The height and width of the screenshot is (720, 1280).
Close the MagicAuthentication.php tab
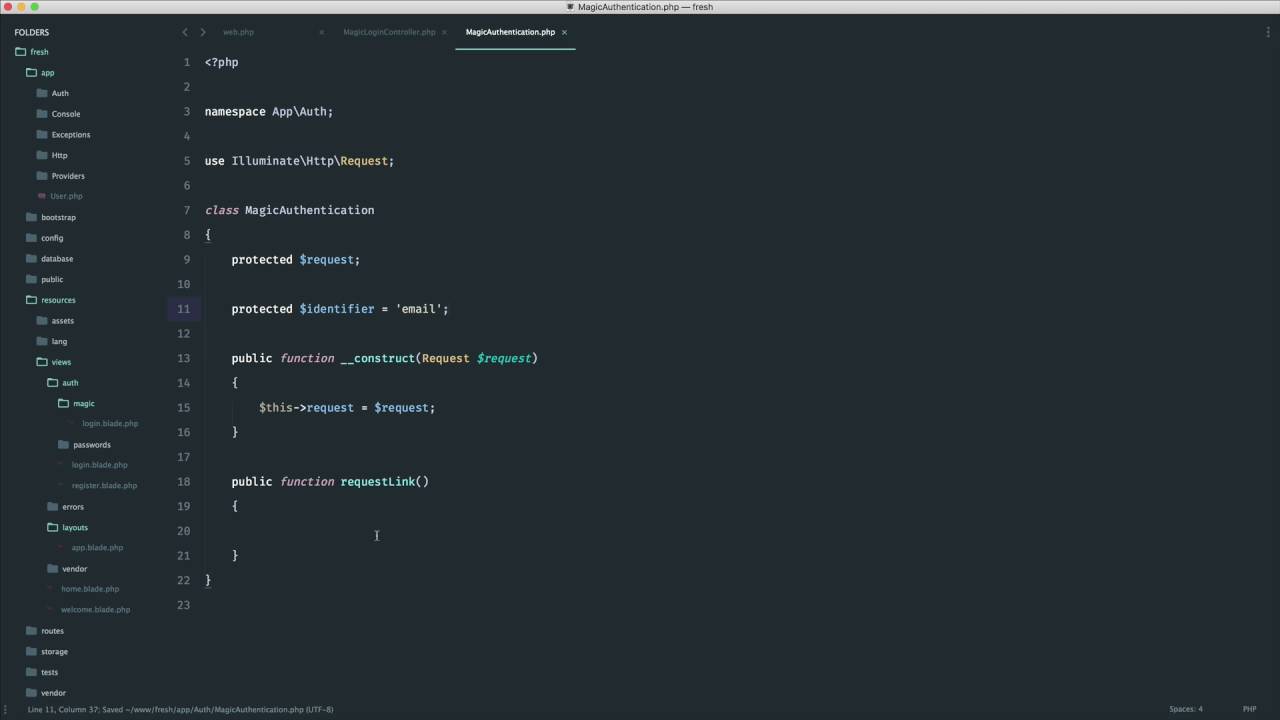pyautogui.click(x=564, y=32)
